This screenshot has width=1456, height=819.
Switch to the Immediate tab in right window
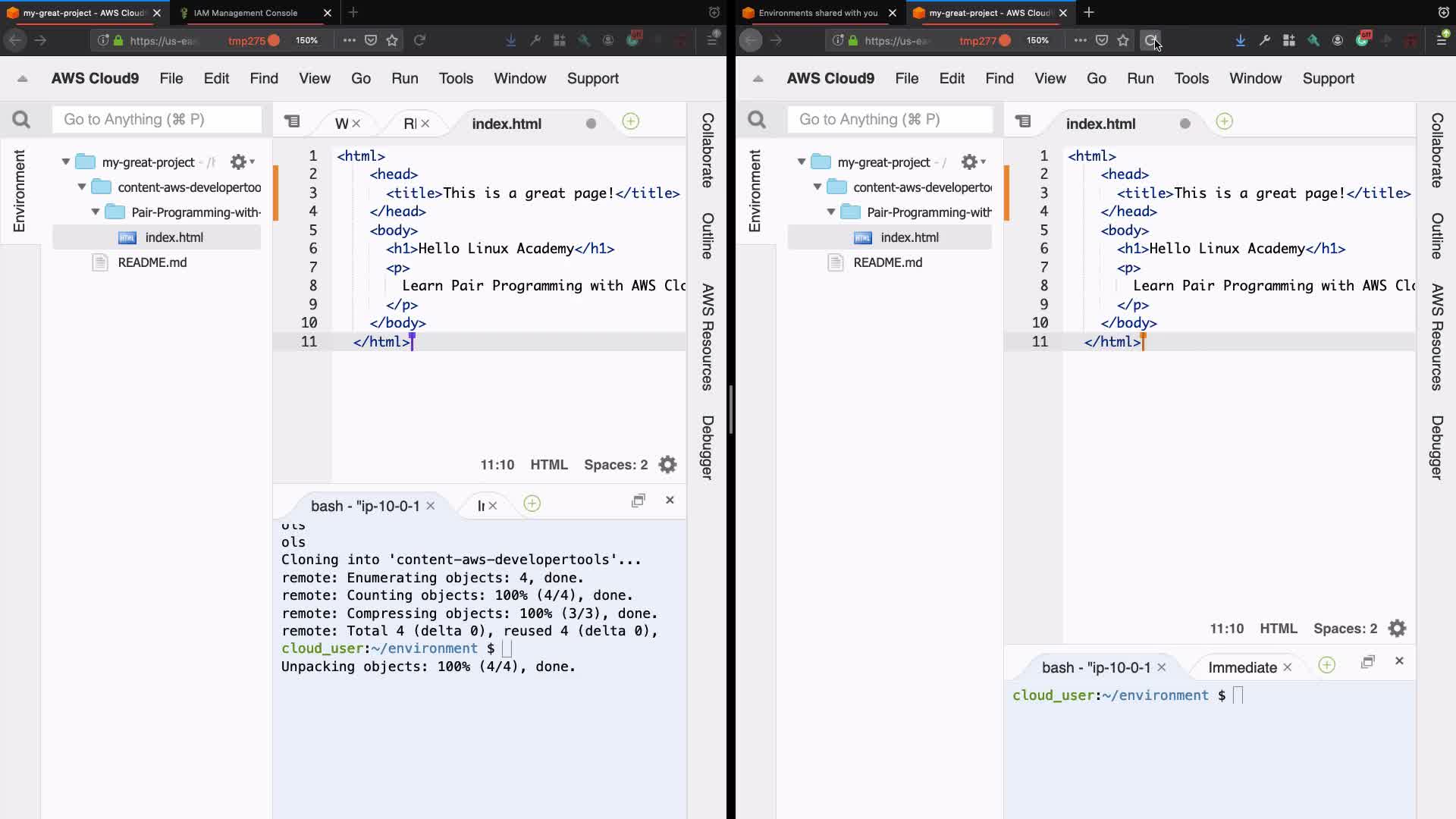[x=1241, y=667]
